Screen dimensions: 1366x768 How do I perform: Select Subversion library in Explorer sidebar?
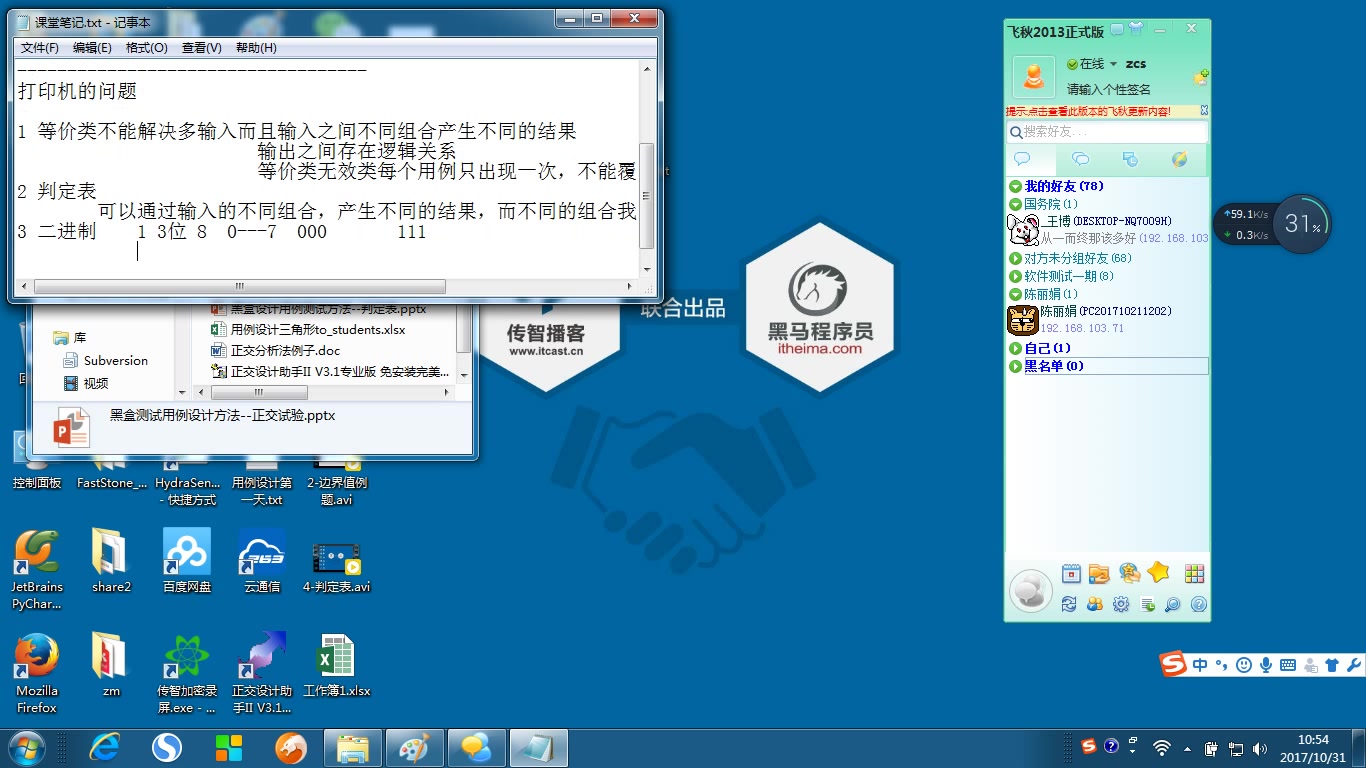pos(105,360)
